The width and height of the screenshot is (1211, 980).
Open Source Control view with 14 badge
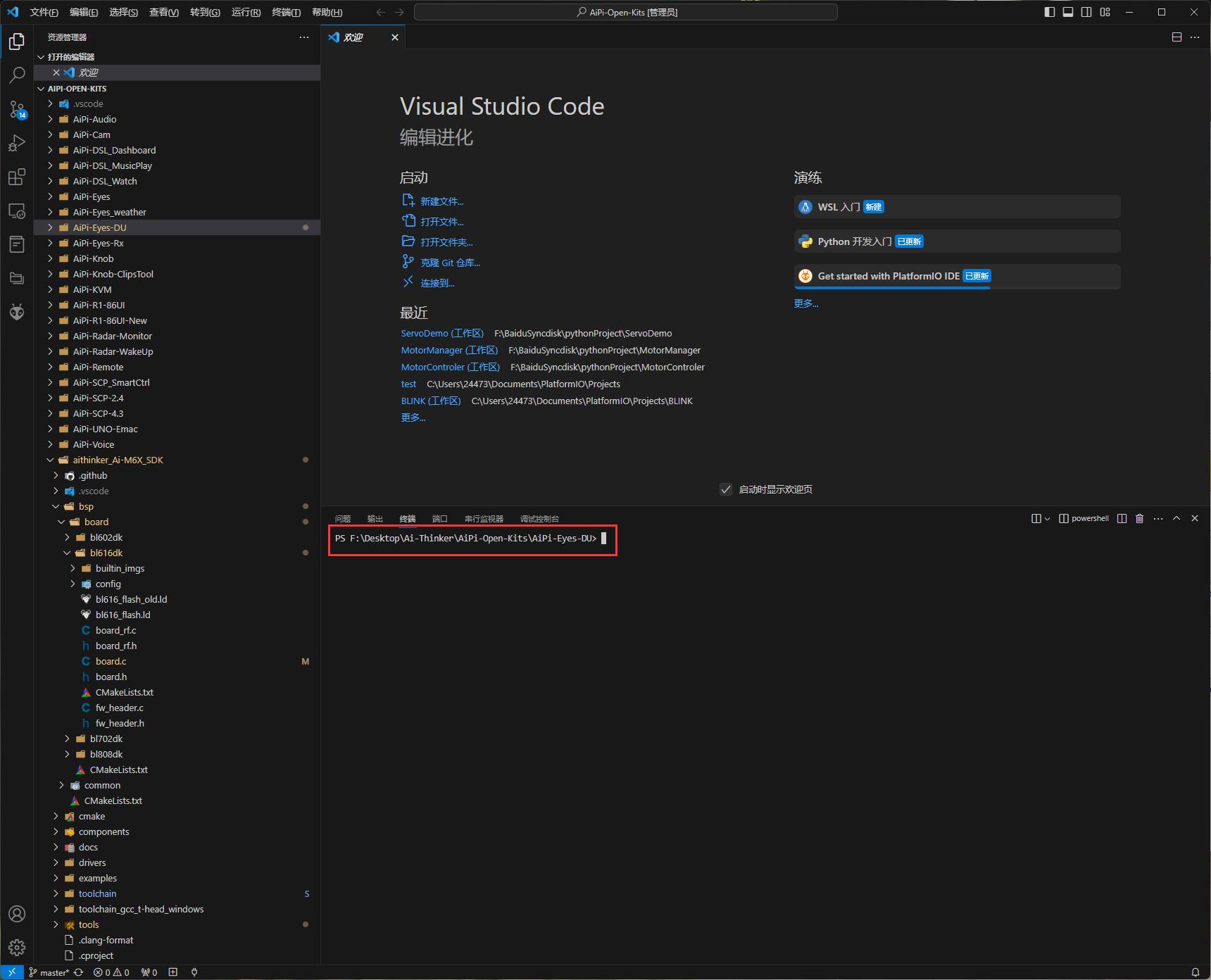(x=17, y=109)
